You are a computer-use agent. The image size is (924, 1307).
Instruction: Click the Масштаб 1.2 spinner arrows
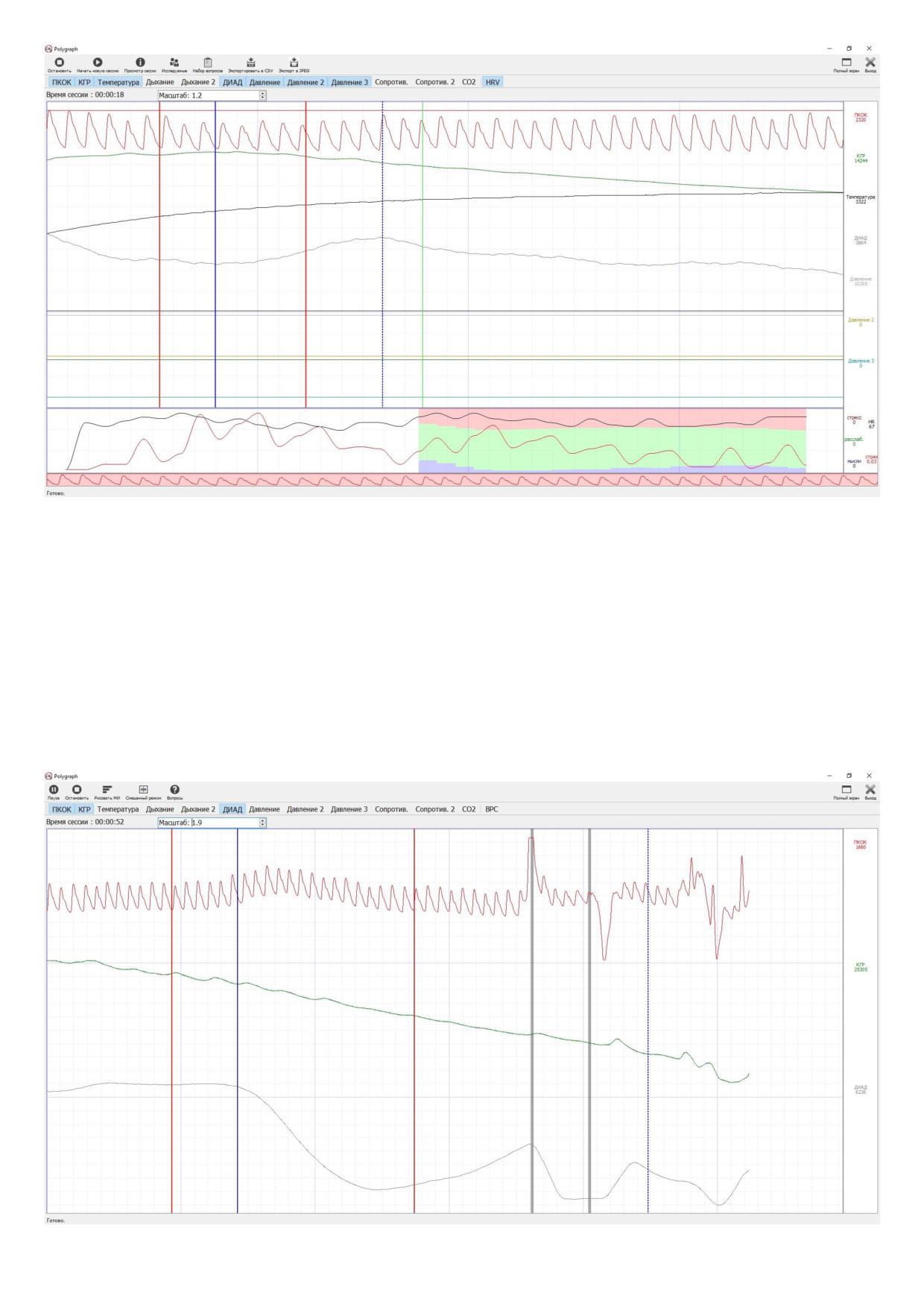click(262, 95)
